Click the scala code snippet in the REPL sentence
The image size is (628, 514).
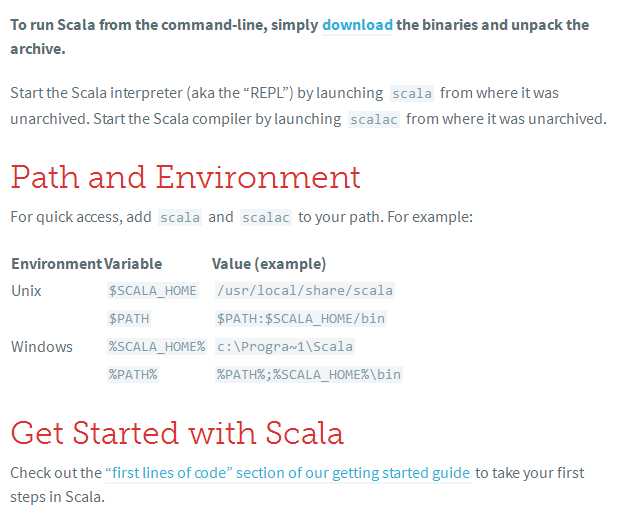click(x=412, y=93)
